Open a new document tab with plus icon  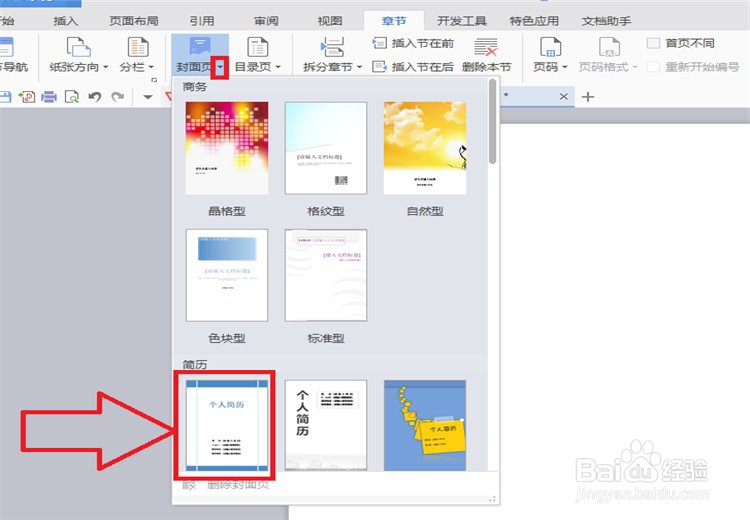pyautogui.click(x=588, y=97)
